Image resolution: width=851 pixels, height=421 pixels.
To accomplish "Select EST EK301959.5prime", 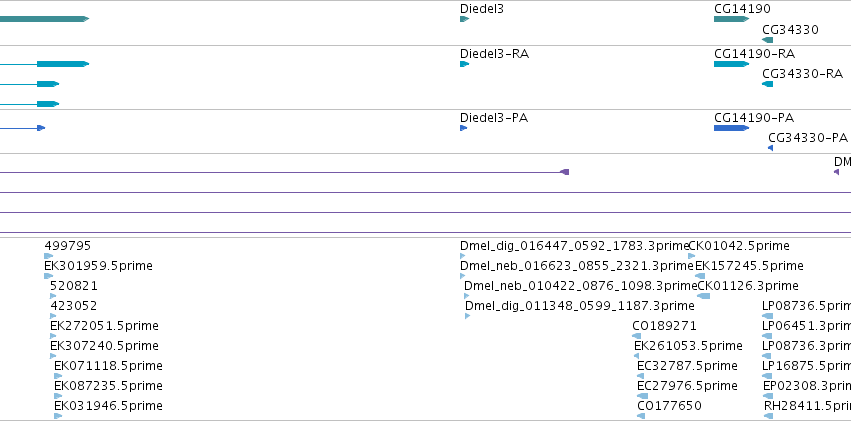I will pos(98,266).
